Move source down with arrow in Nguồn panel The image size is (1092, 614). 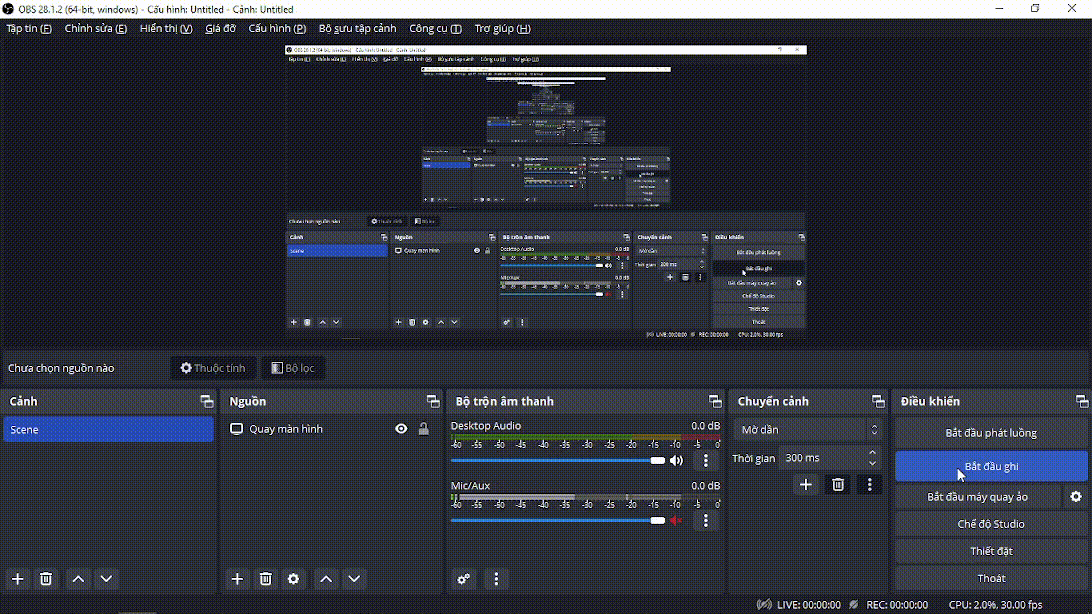click(x=354, y=579)
